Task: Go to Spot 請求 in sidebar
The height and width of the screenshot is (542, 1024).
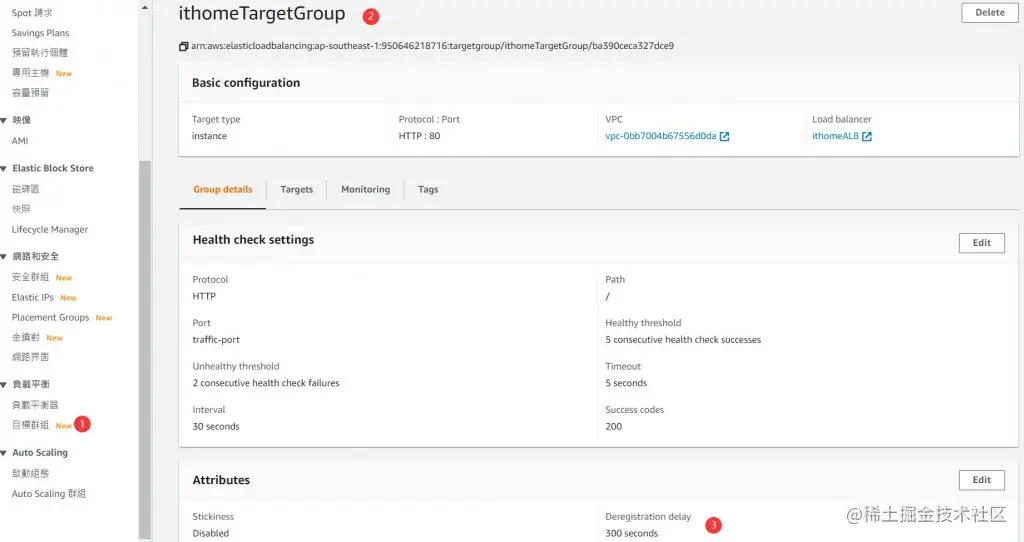Action: point(32,13)
